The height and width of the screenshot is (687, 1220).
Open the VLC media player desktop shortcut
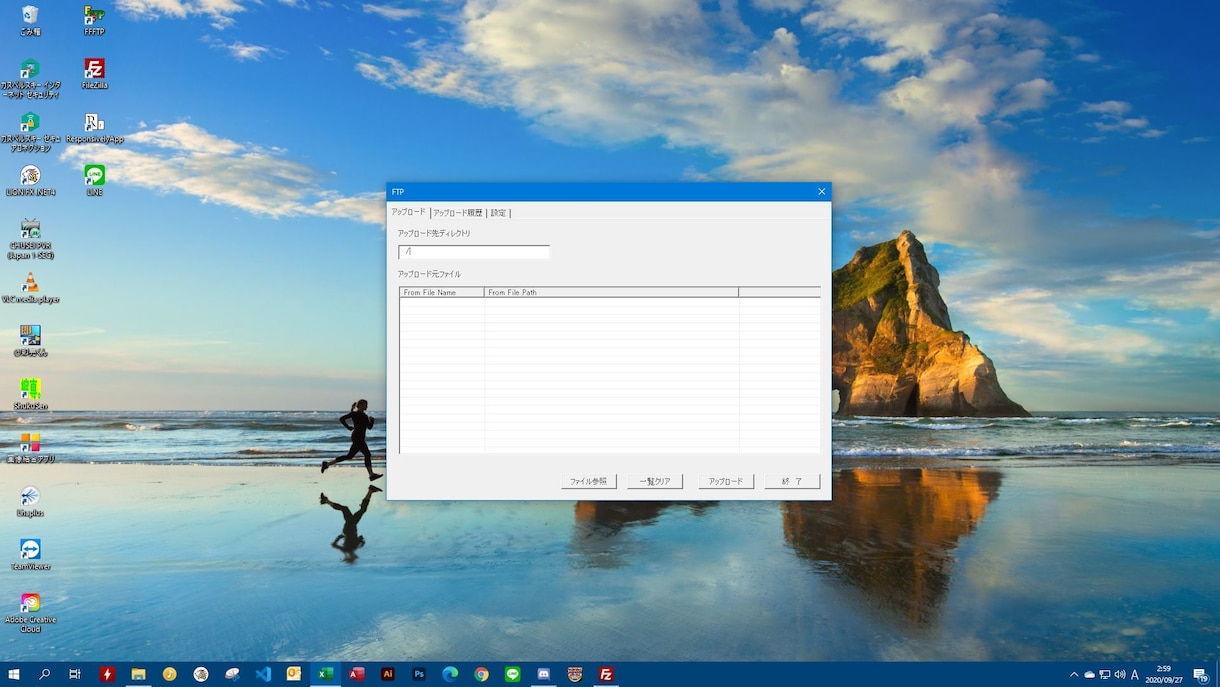point(30,287)
